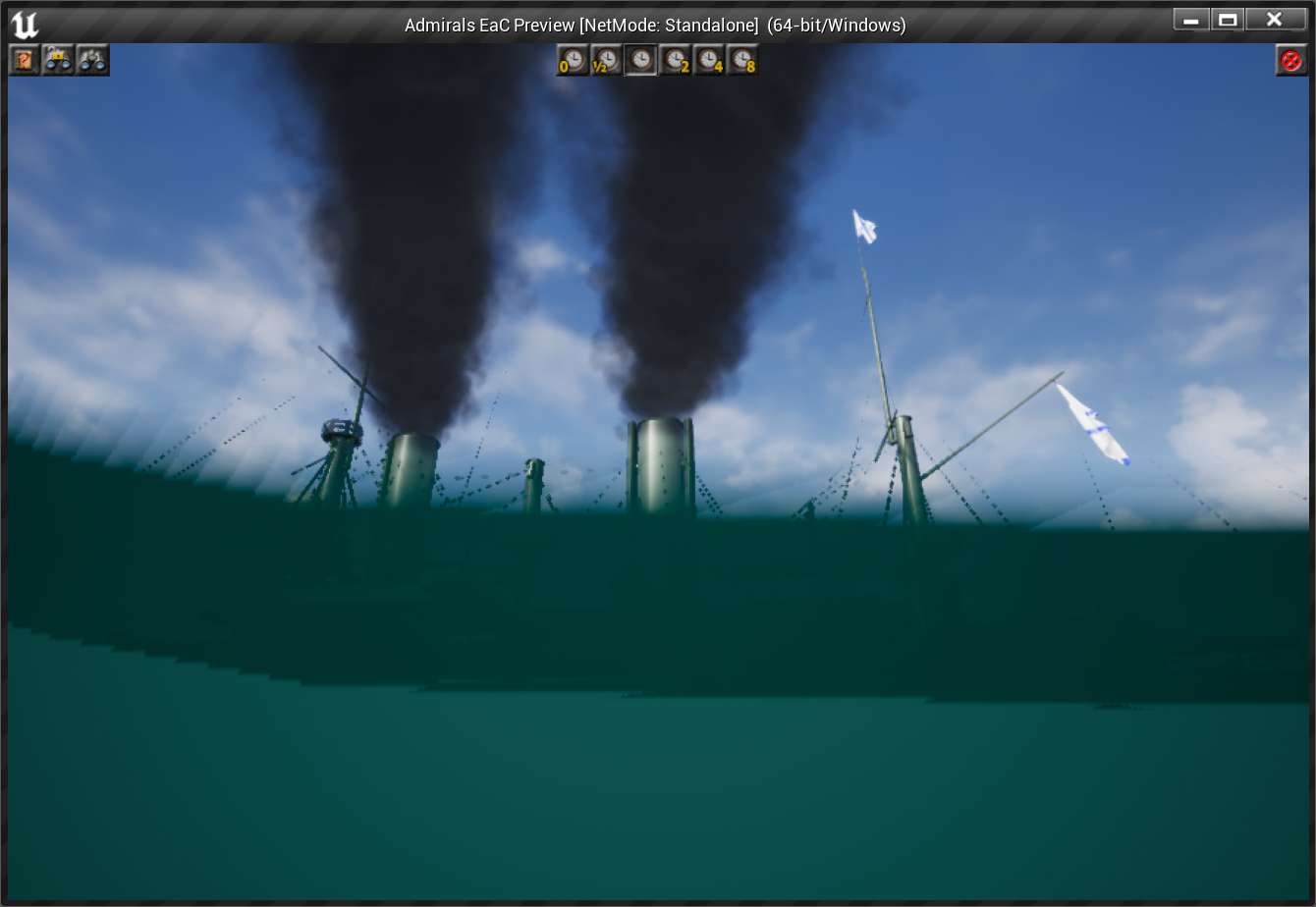The image size is (1316, 907).
Task: Pause game with the 0 speed clock
Action: (x=573, y=61)
